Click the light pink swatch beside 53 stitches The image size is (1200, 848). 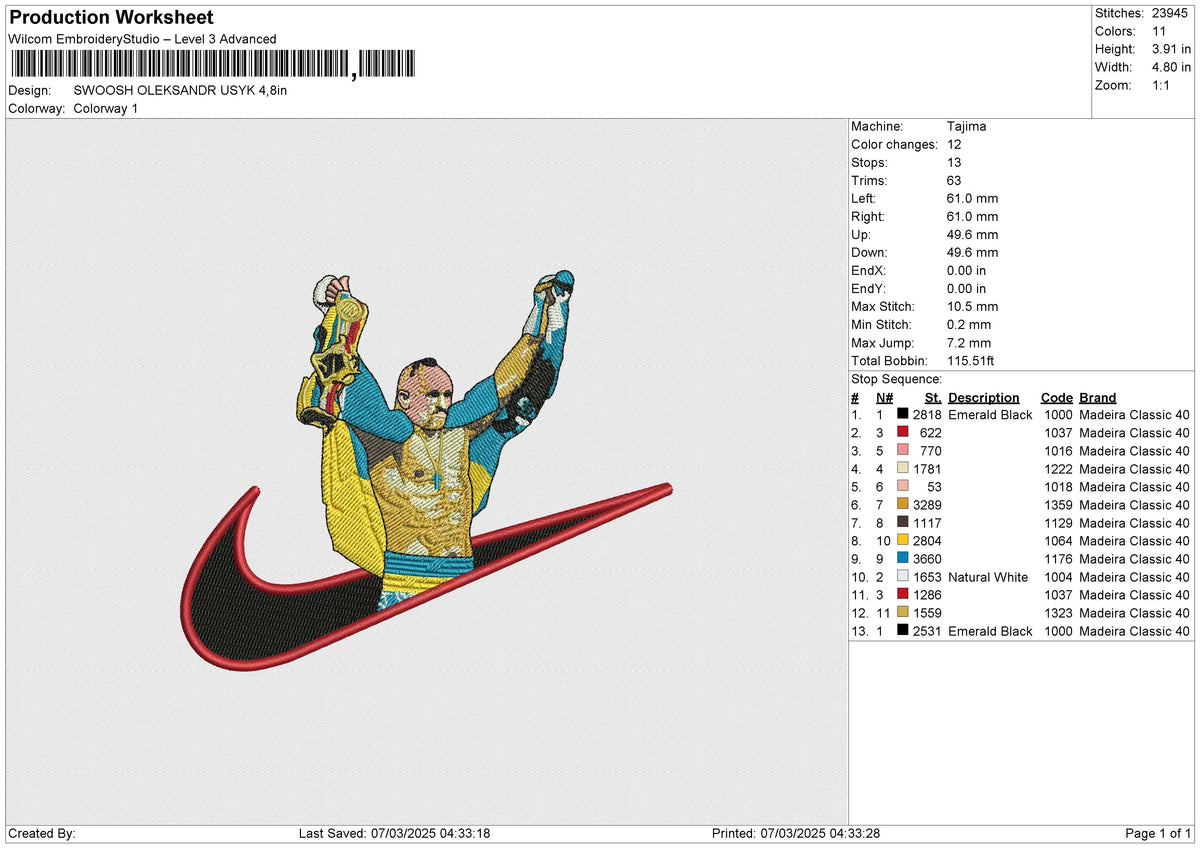click(902, 486)
